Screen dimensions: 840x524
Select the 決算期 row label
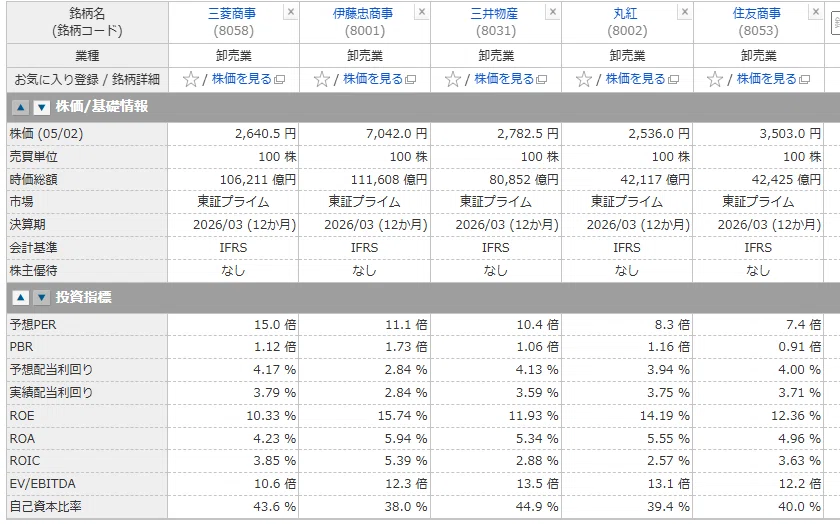27,224
